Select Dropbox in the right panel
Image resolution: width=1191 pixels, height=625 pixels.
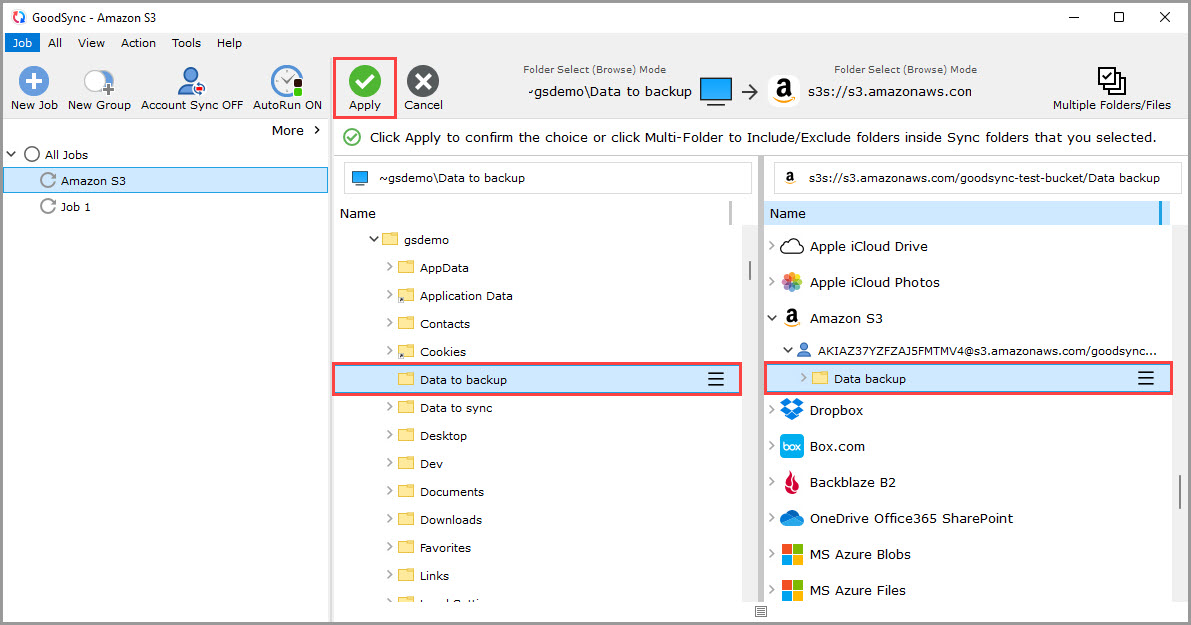836,410
